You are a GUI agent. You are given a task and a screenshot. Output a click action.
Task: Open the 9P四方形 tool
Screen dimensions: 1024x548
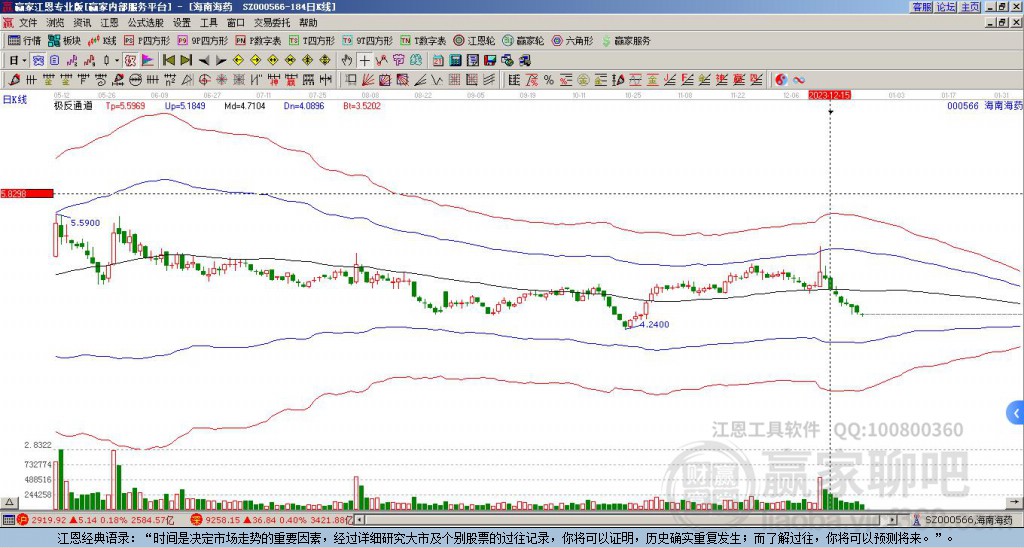(x=202, y=40)
